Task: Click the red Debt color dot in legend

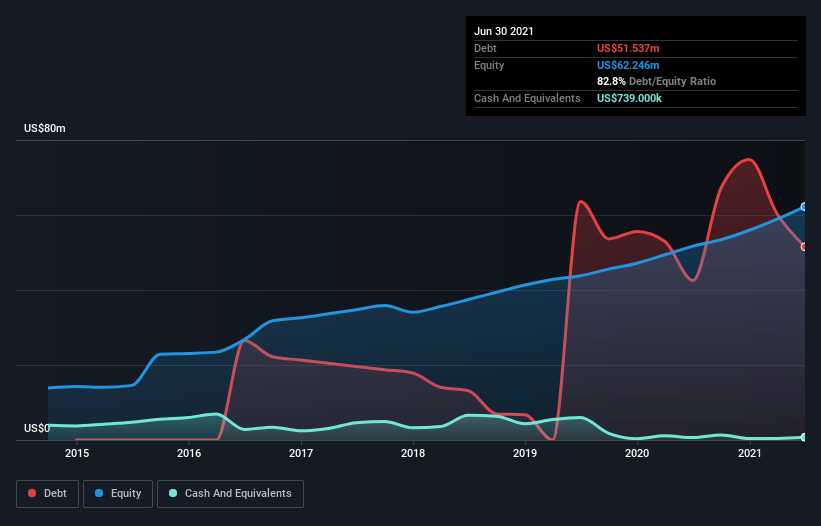Action: [x=32, y=493]
